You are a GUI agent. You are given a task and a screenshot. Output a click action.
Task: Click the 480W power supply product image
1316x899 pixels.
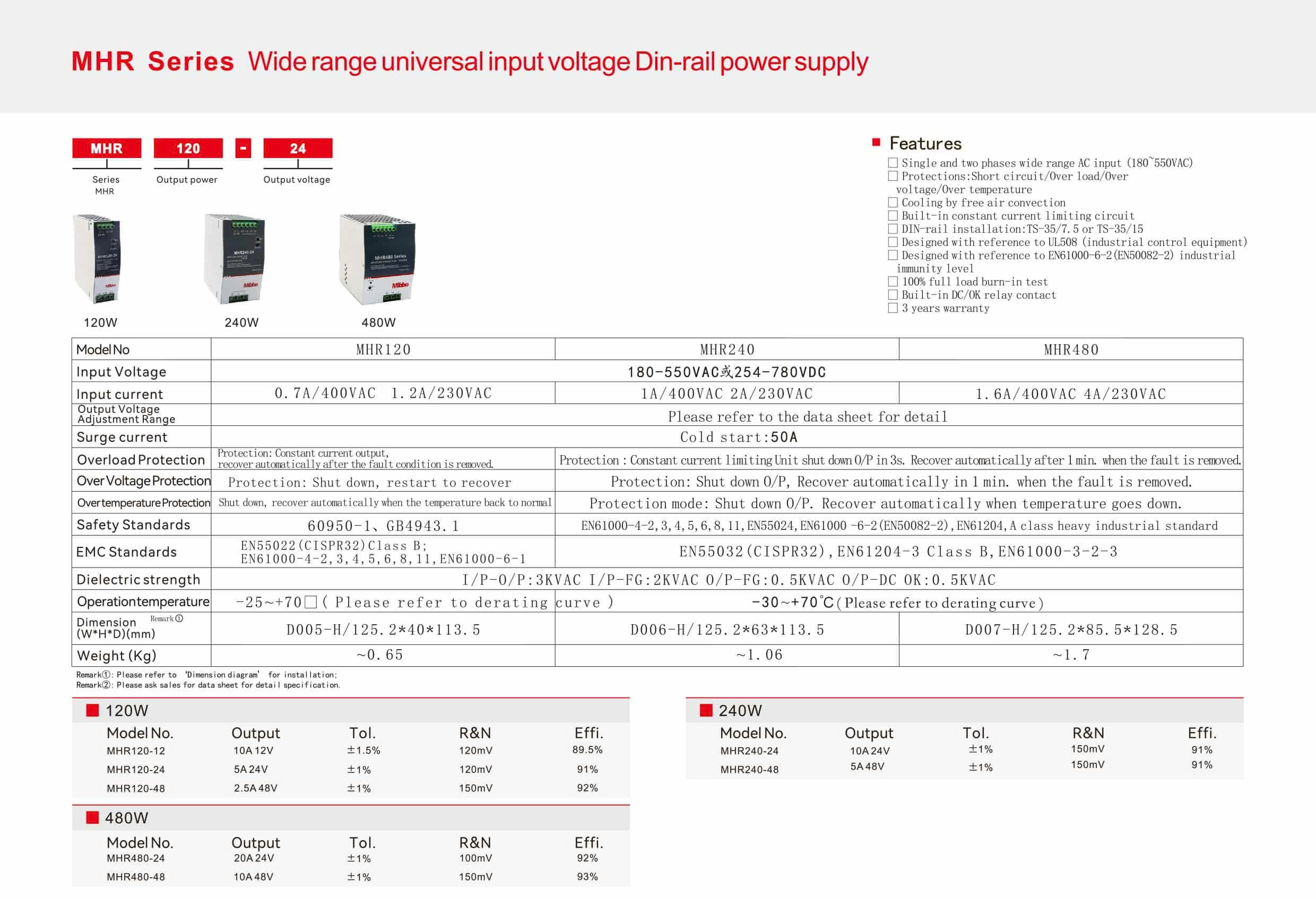pyautogui.click(x=377, y=259)
